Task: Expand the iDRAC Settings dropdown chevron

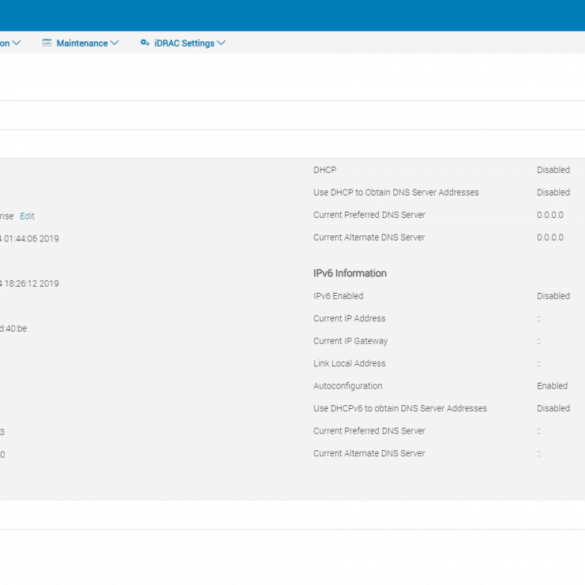Action: [221, 43]
